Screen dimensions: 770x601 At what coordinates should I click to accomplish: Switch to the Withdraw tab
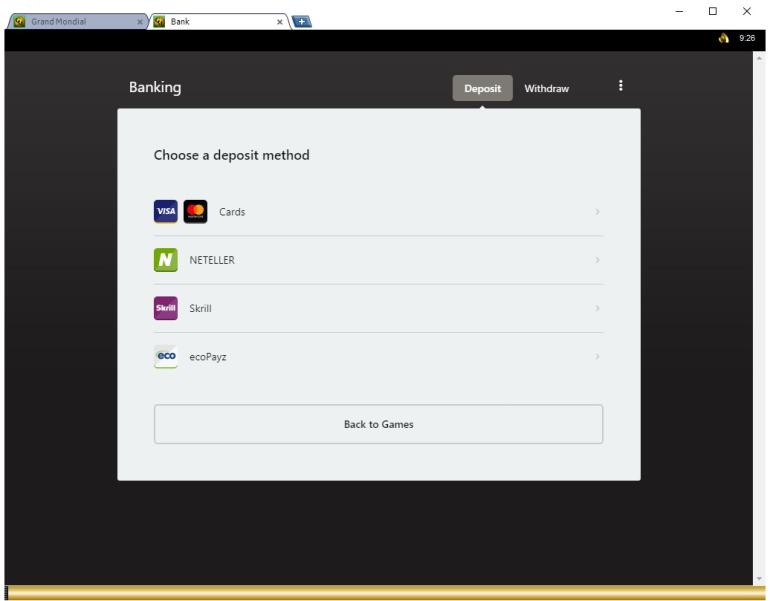(x=546, y=89)
